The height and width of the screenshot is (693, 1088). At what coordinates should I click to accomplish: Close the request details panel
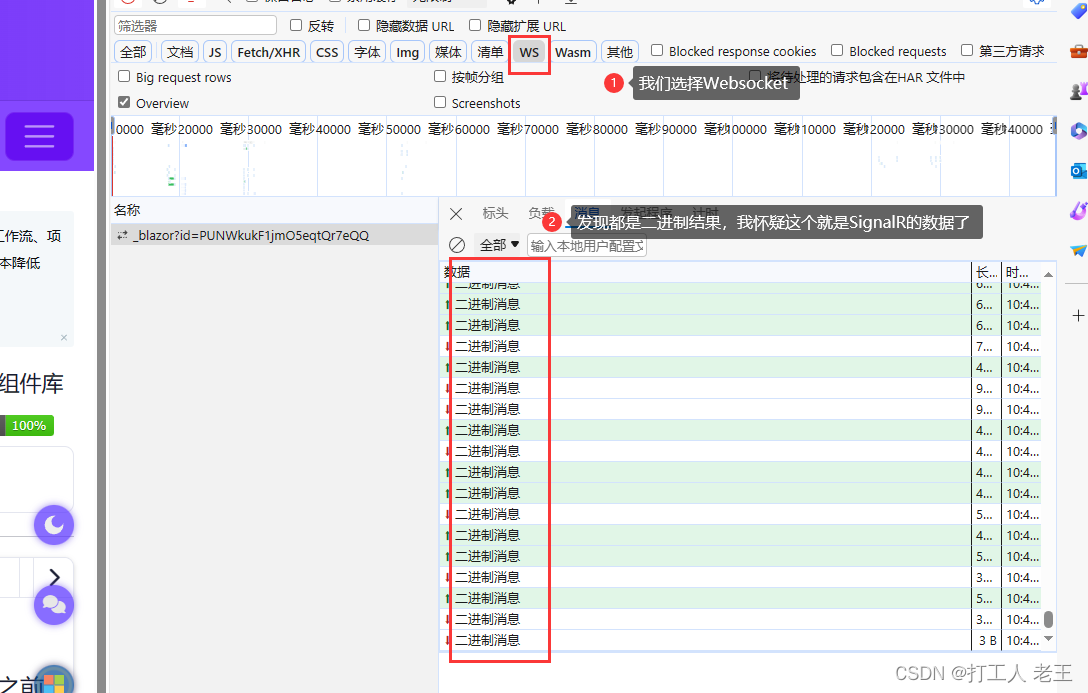click(456, 214)
